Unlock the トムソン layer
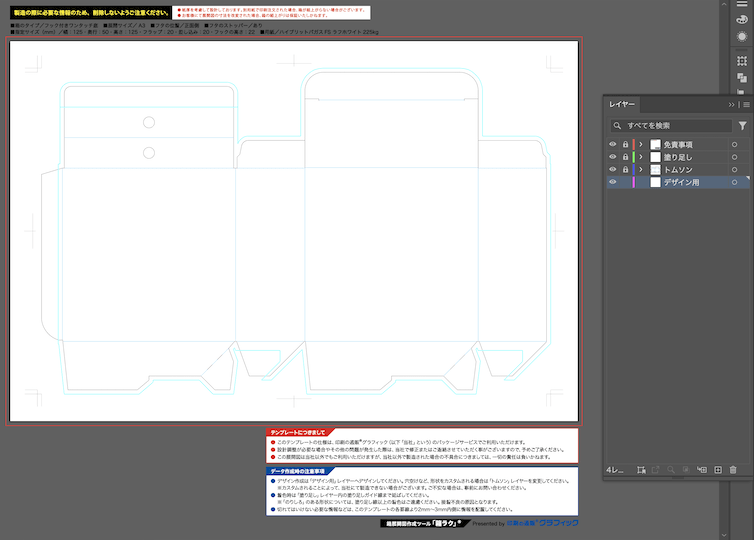Screen dimensions: 754x540 (625, 170)
